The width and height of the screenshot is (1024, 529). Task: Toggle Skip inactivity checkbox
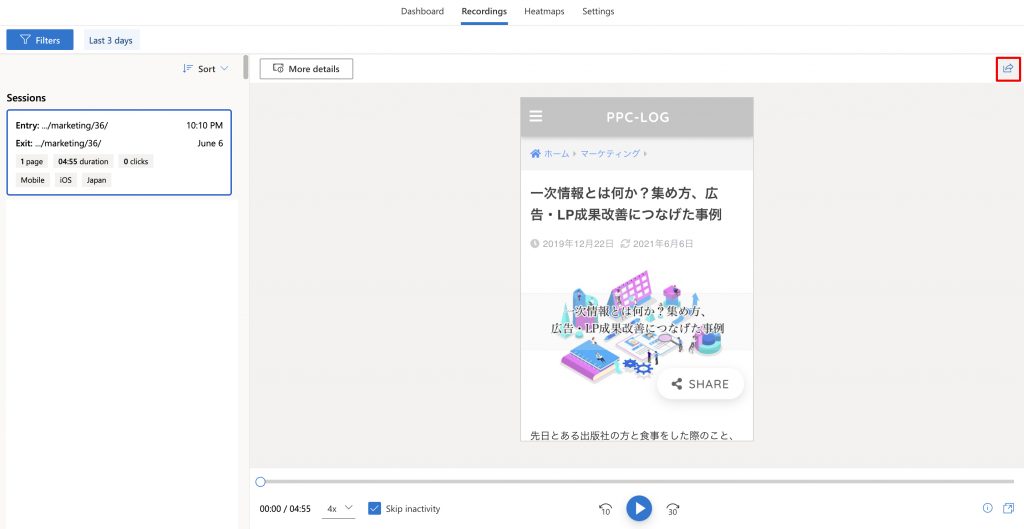(x=374, y=508)
